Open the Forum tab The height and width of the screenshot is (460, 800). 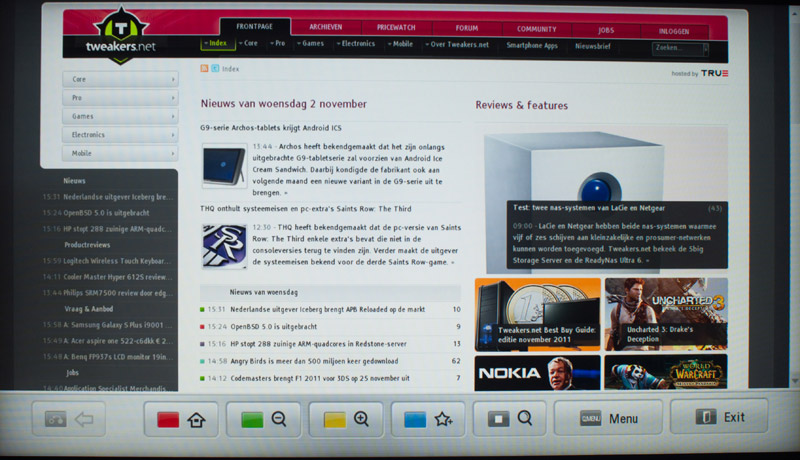coord(467,29)
